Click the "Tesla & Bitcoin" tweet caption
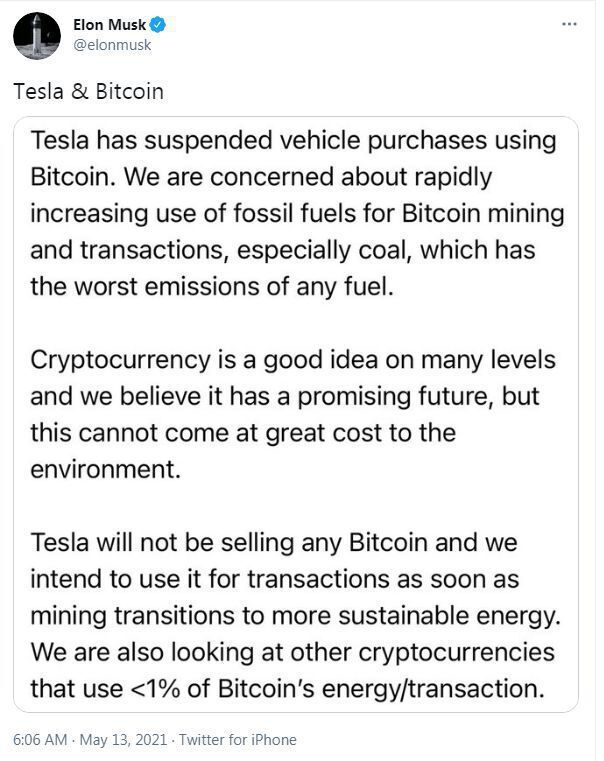Screen dimensions: 604x761 coord(88,92)
